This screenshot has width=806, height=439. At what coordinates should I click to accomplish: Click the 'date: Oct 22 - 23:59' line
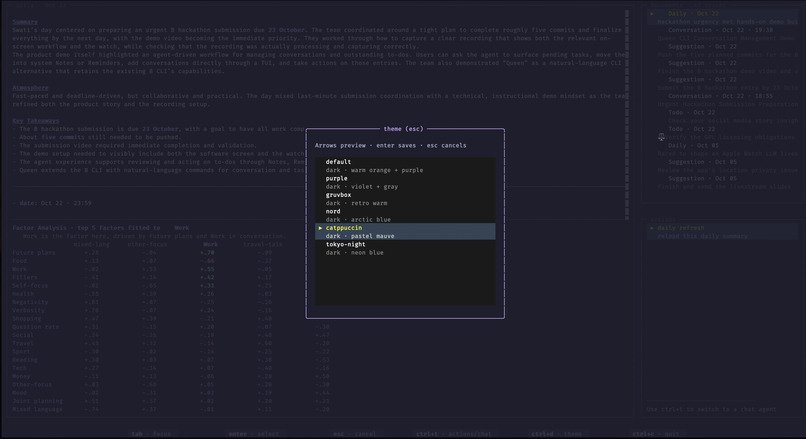pos(52,203)
